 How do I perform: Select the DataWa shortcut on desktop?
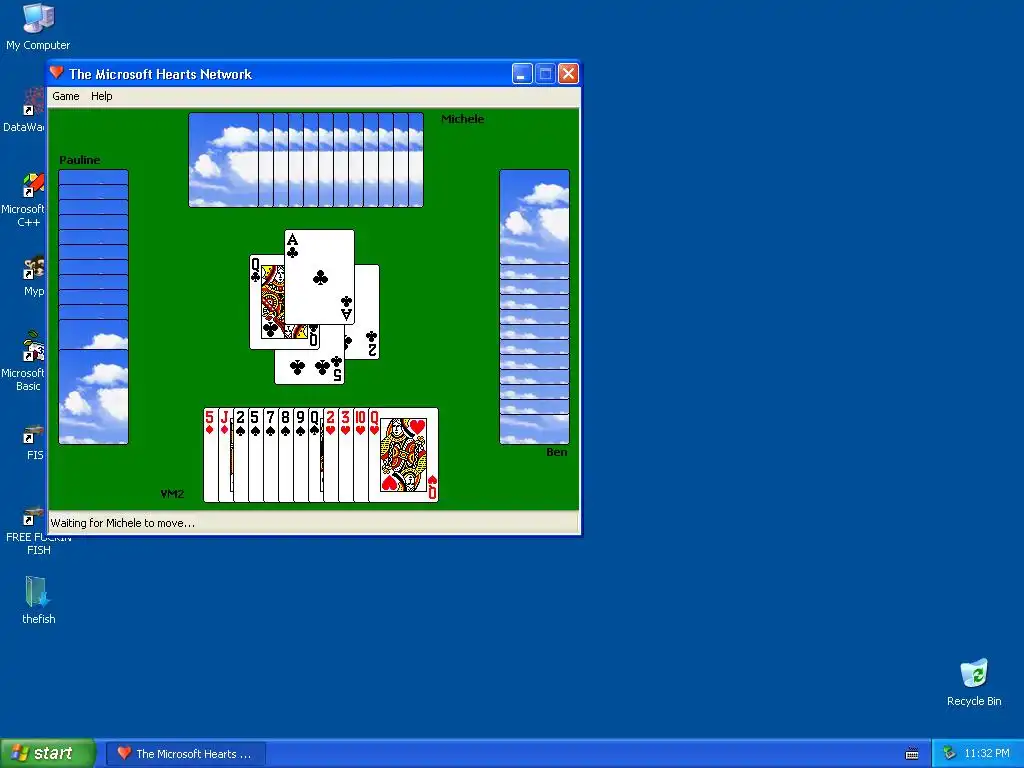(x=24, y=110)
